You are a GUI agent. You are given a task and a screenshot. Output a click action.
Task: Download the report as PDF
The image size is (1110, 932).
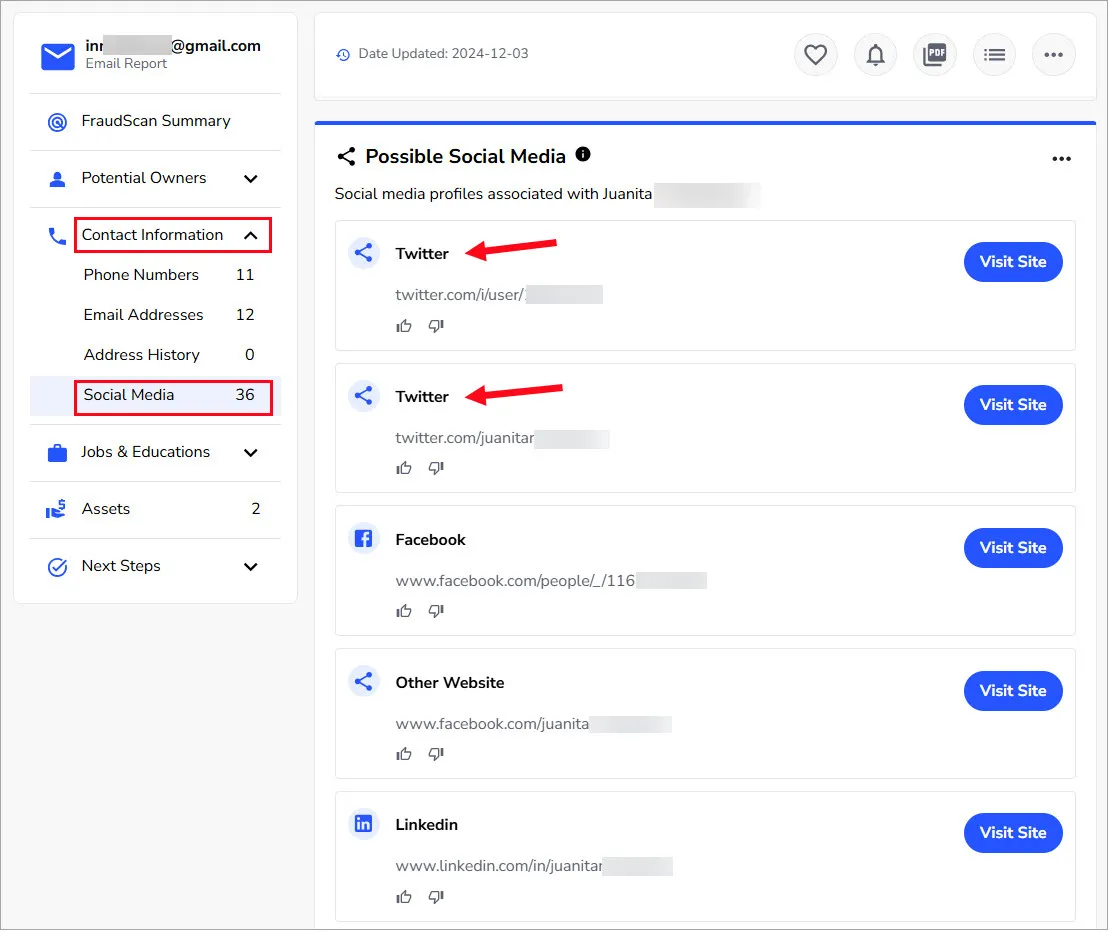tap(934, 55)
